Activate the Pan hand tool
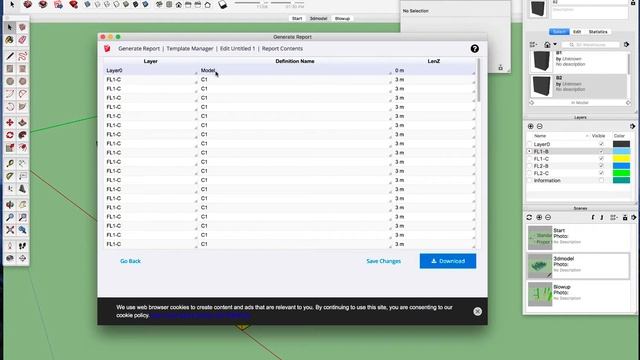 point(22,205)
